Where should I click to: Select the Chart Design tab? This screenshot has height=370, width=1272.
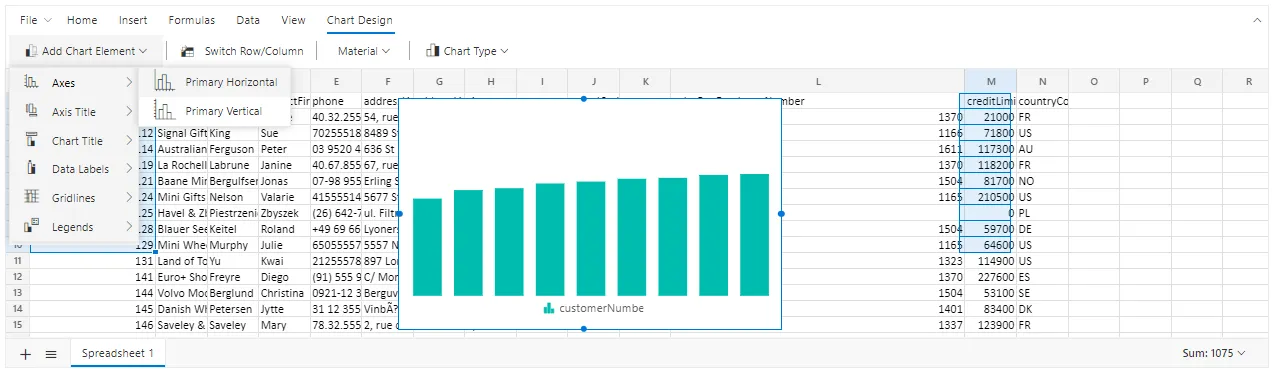click(x=360, y=20)
